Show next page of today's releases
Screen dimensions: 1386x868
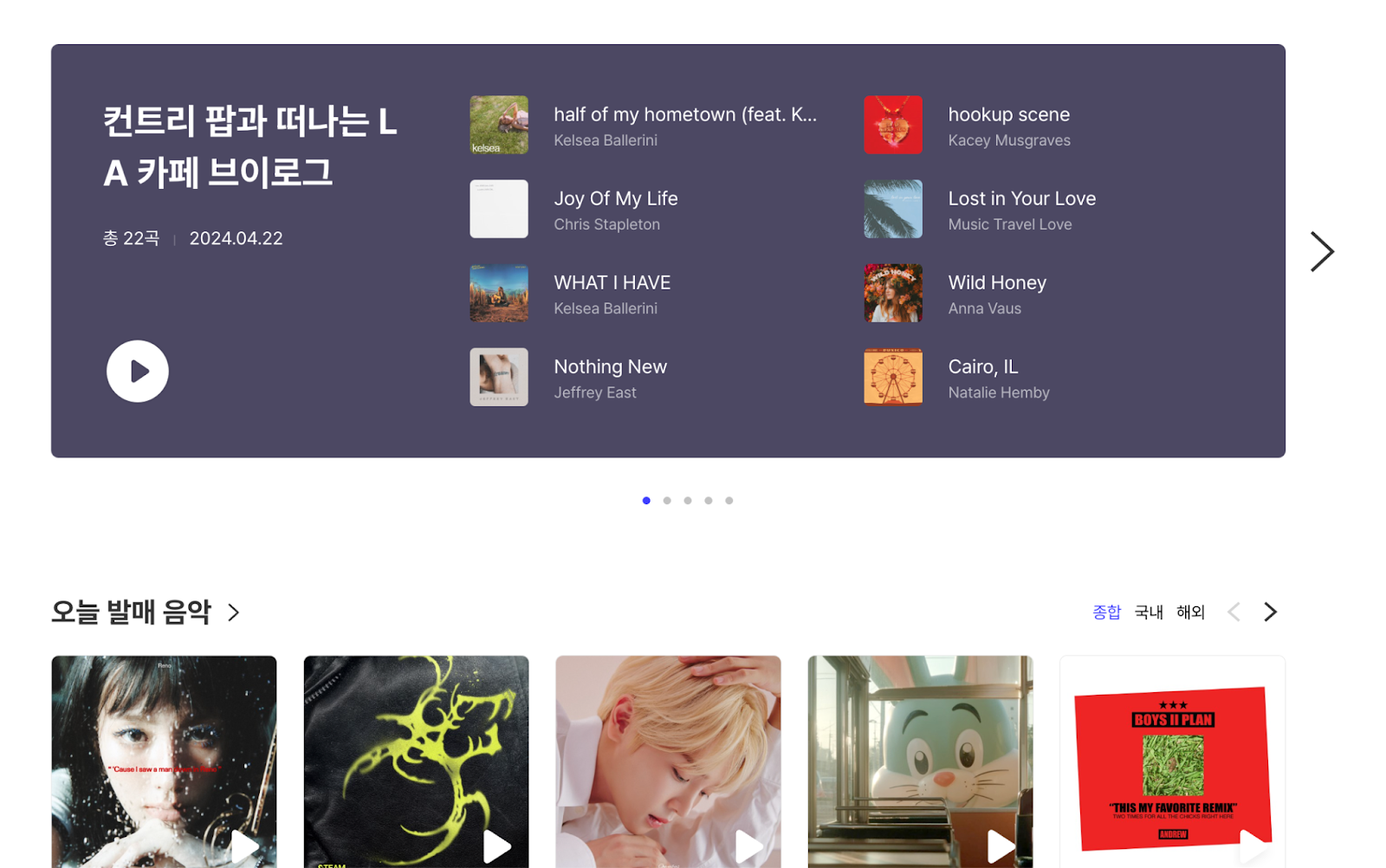tap(1270, 612)
